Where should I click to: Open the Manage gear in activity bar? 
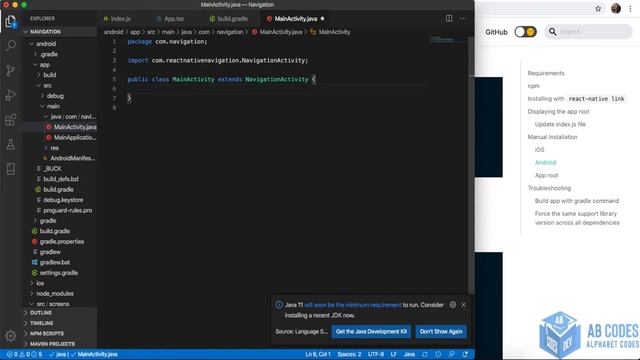click(x=11, y=336)
